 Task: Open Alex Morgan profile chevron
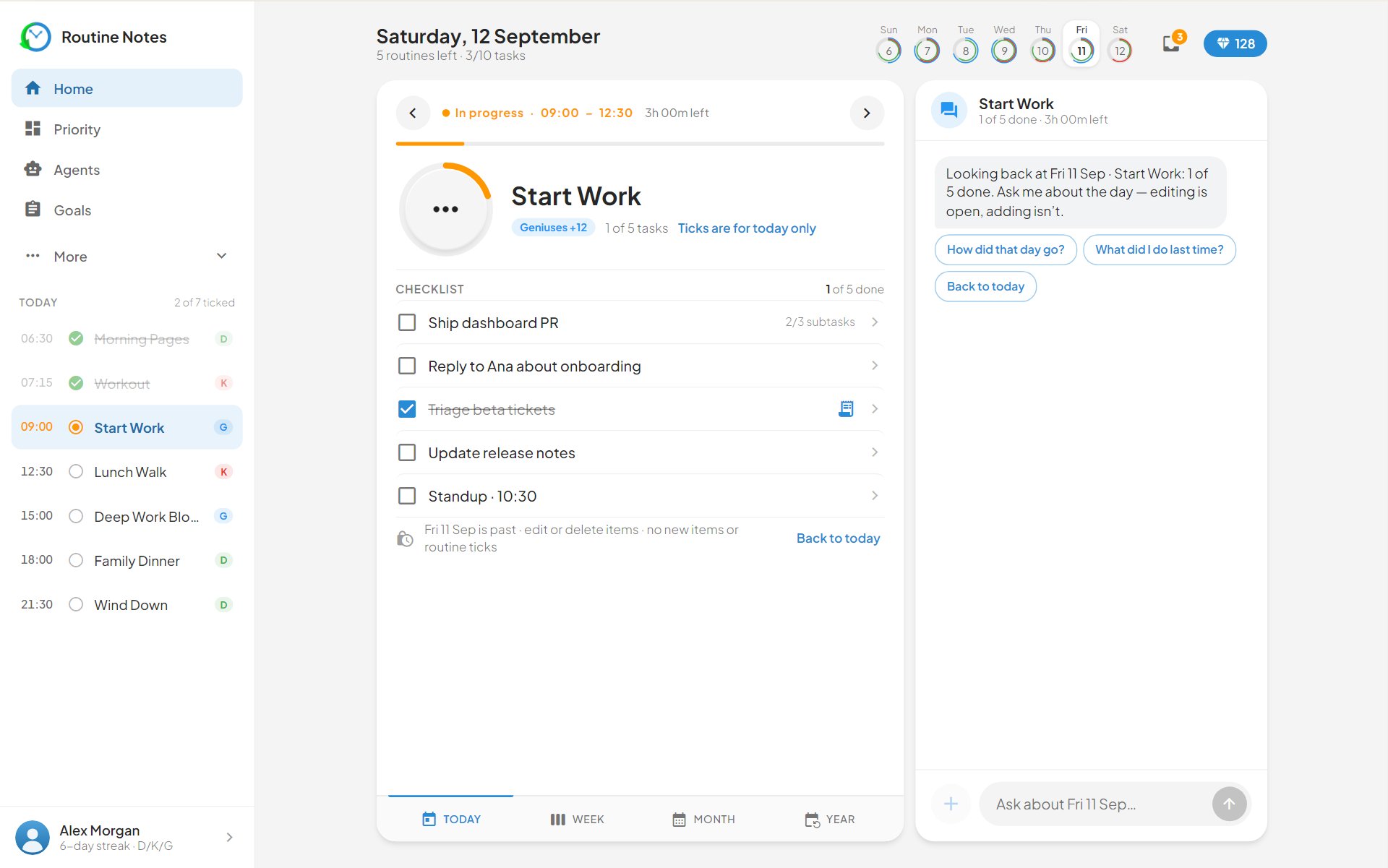pyautogui.click(x=229, y=837)
